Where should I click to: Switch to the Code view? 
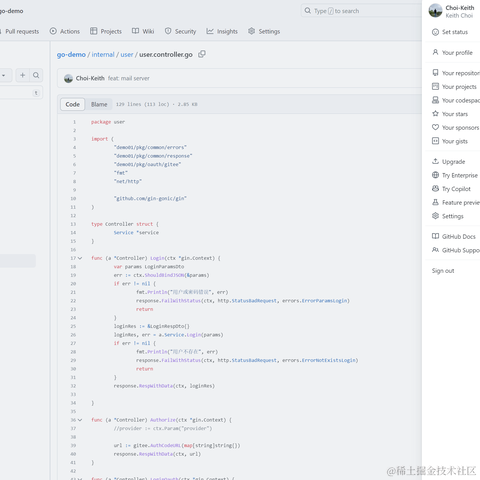point(73,104)
